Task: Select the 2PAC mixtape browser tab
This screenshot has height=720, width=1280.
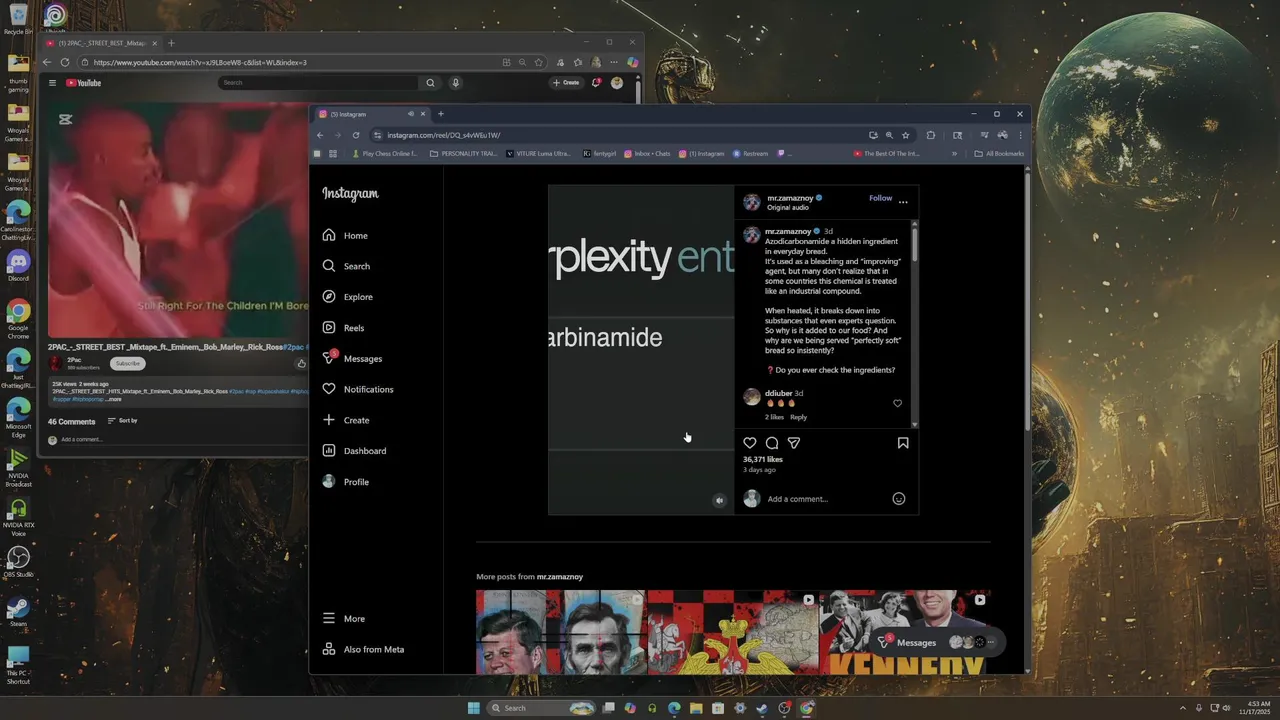Action: (100, 43)
